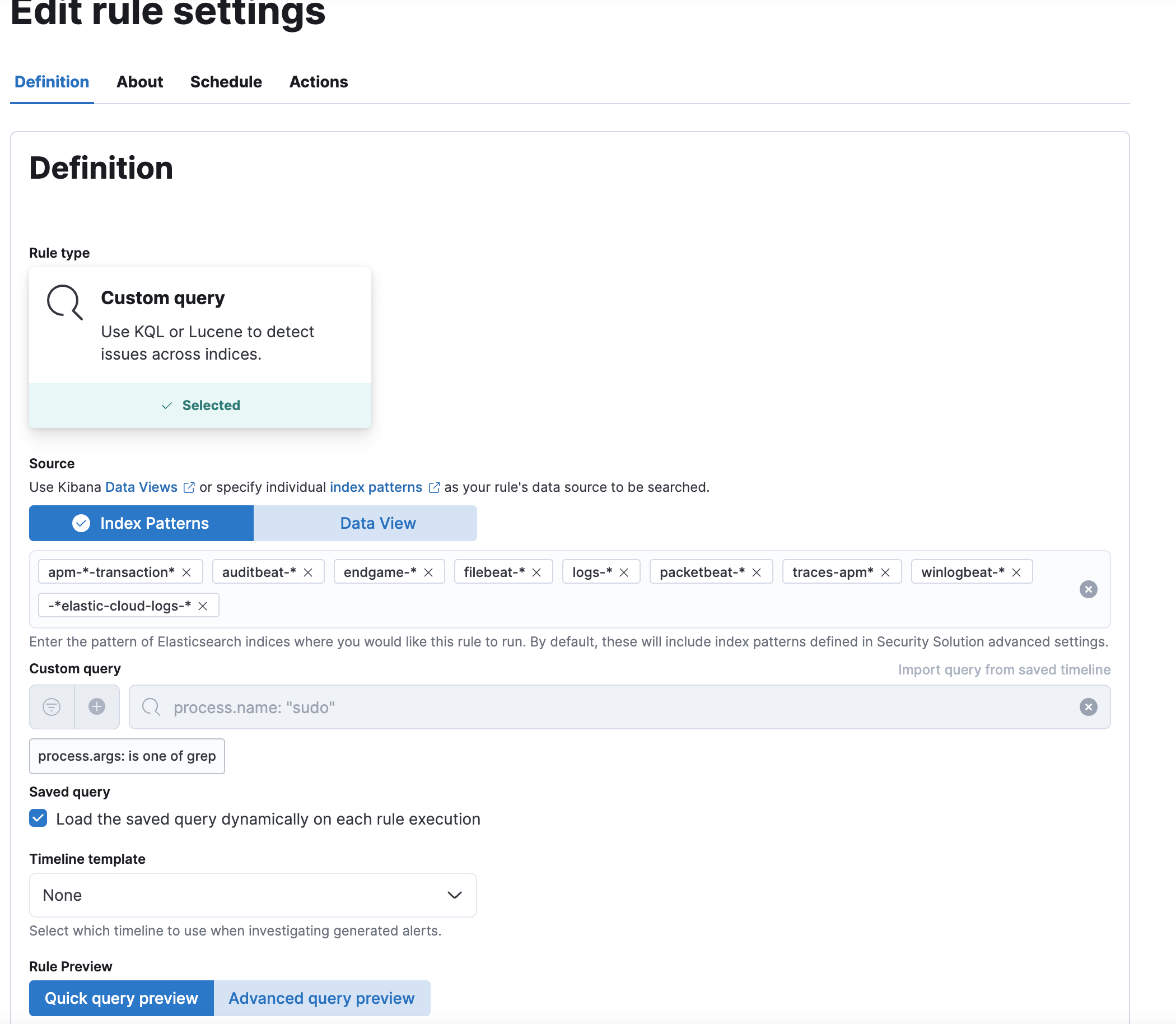This screenshot has height=1024, width=1176.
Task: Go to the Schedule tab
Action: (226, 82)
